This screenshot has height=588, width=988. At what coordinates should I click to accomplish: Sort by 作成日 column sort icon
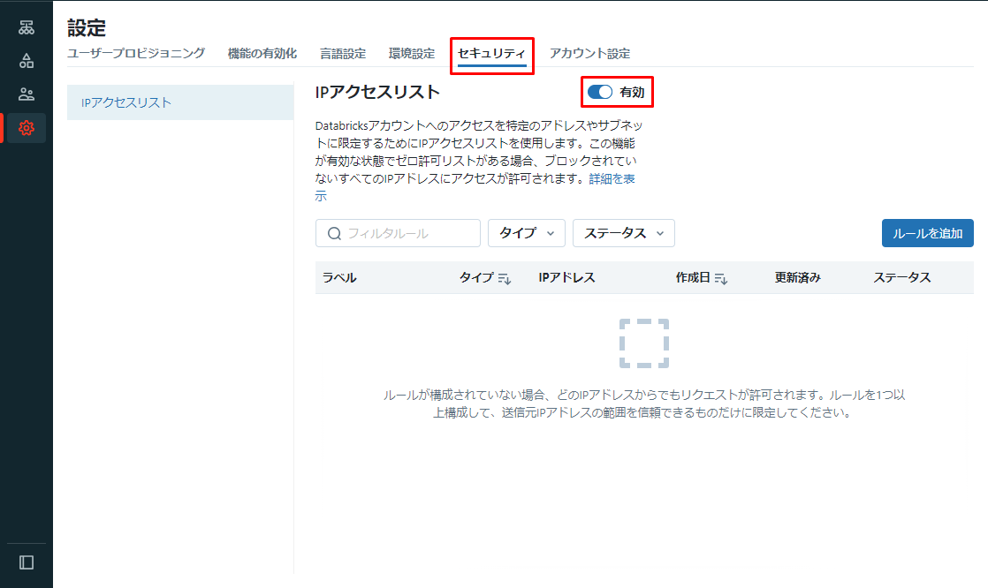pos(721,279)
